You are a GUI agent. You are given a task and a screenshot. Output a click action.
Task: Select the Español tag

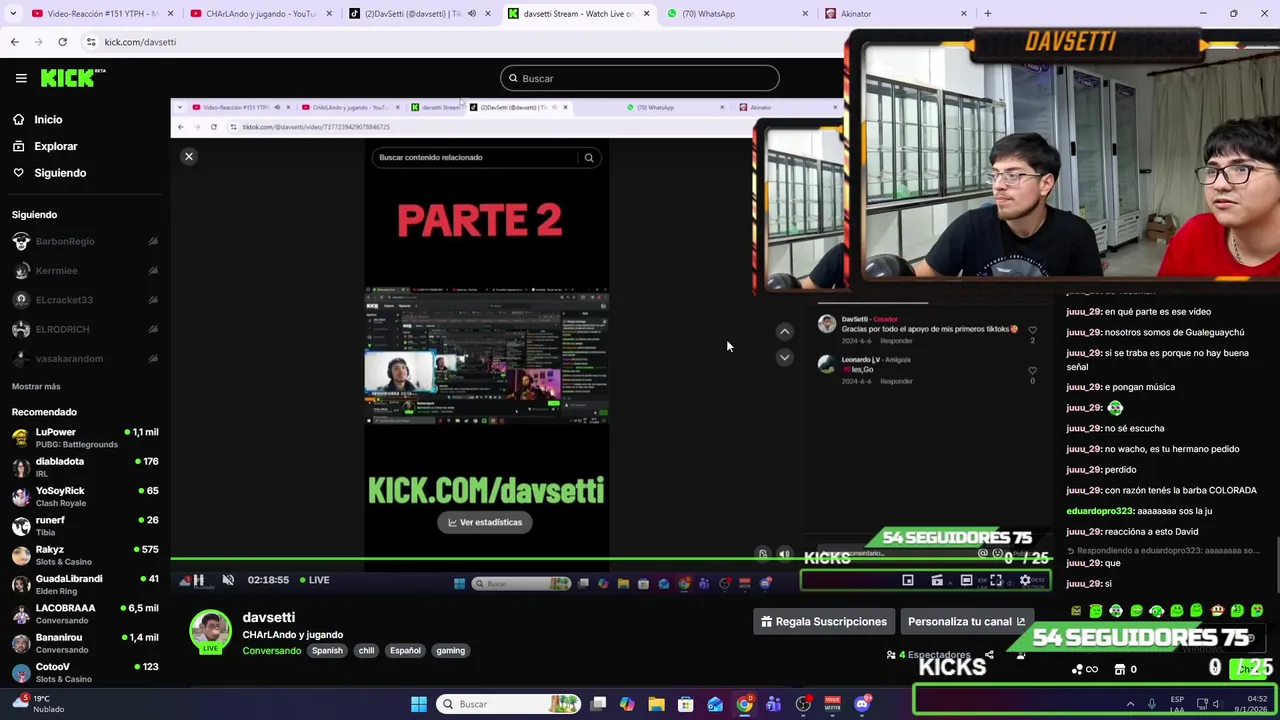tap(405, 651)
